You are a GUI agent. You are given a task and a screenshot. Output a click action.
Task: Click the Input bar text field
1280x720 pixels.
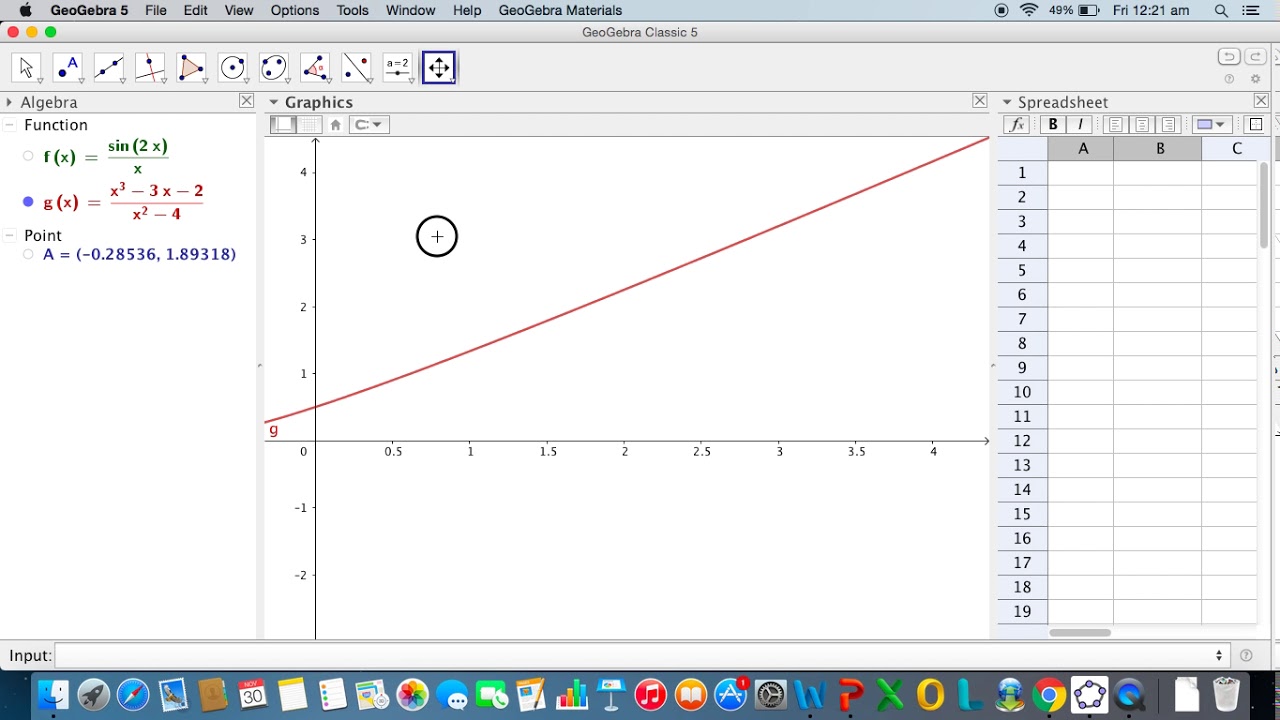[x=640, y=656]
